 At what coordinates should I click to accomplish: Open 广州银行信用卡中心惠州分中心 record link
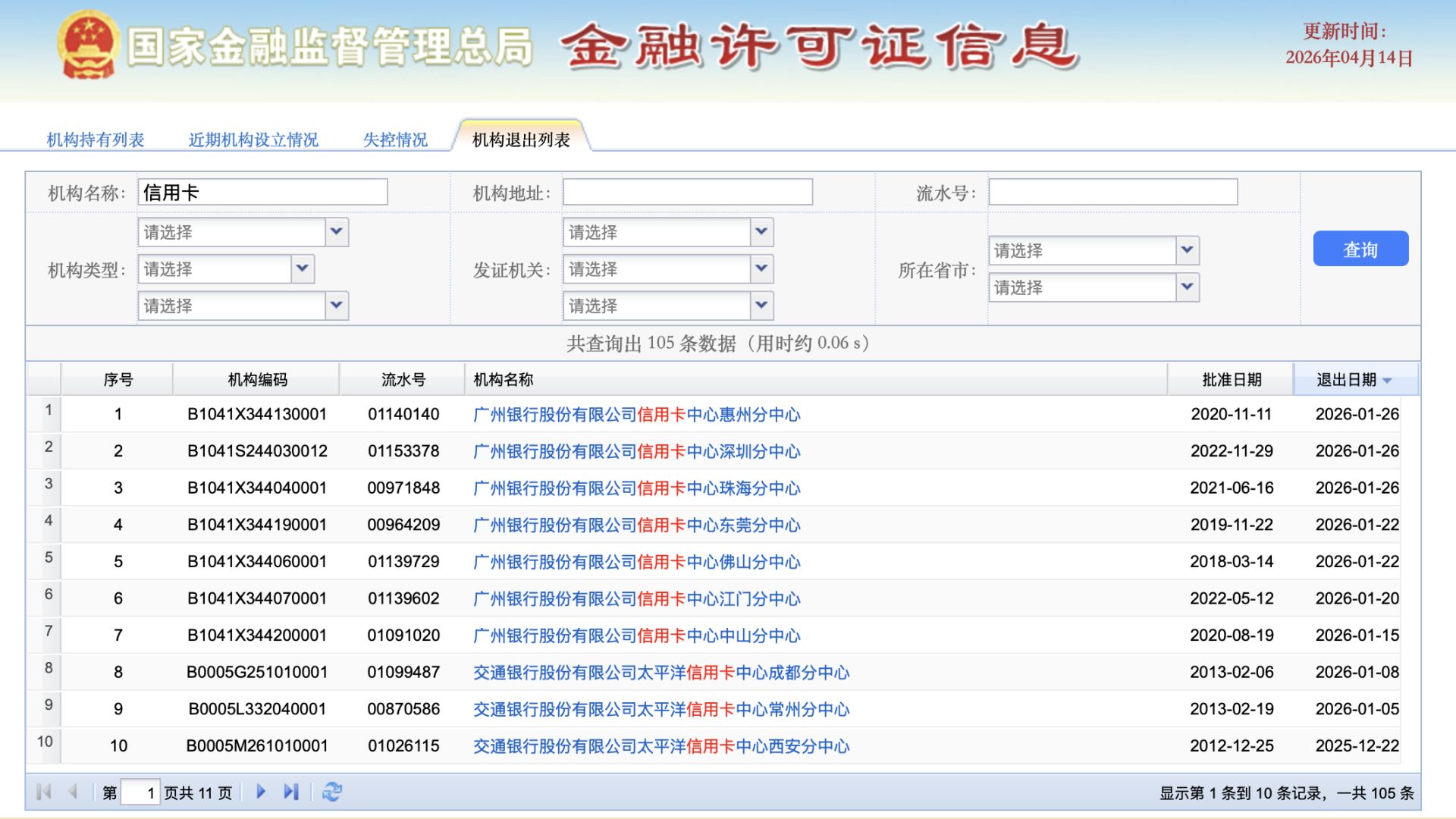[x=635, y=415]
